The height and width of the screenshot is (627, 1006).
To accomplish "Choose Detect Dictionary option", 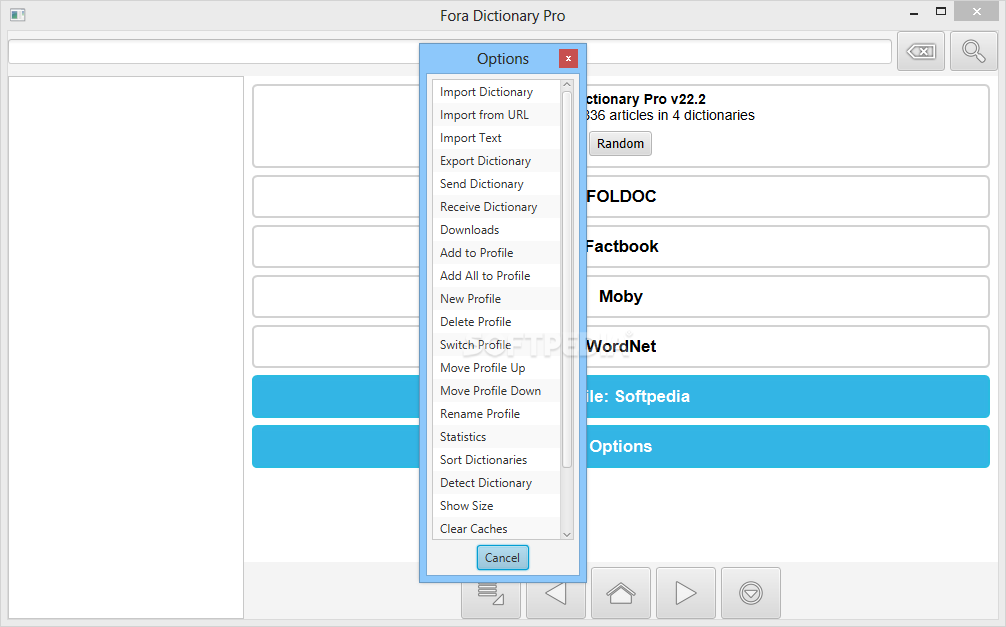I will pyautogui.click(x=496, y=483).
